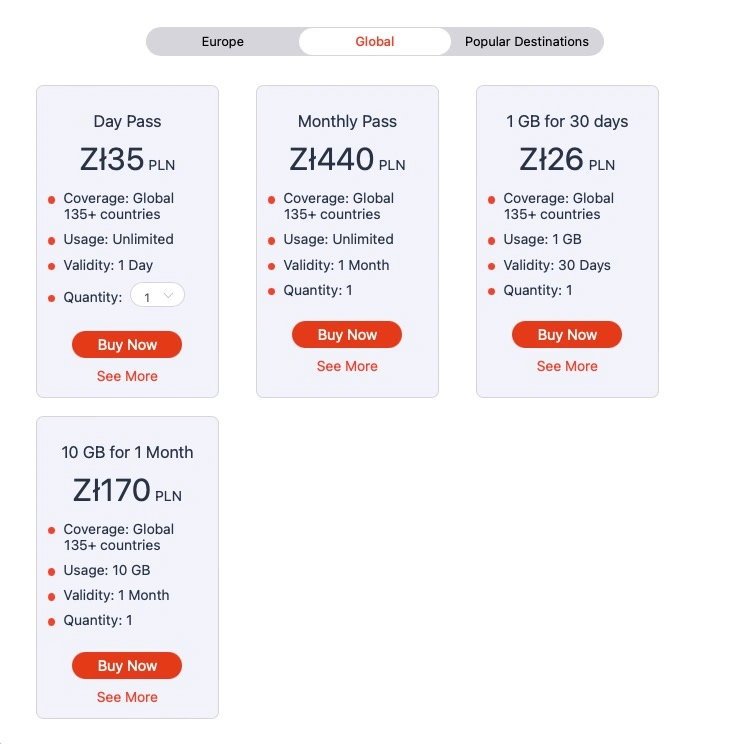Open the Day Pass quantity dropdown

(x=157, y=297)
